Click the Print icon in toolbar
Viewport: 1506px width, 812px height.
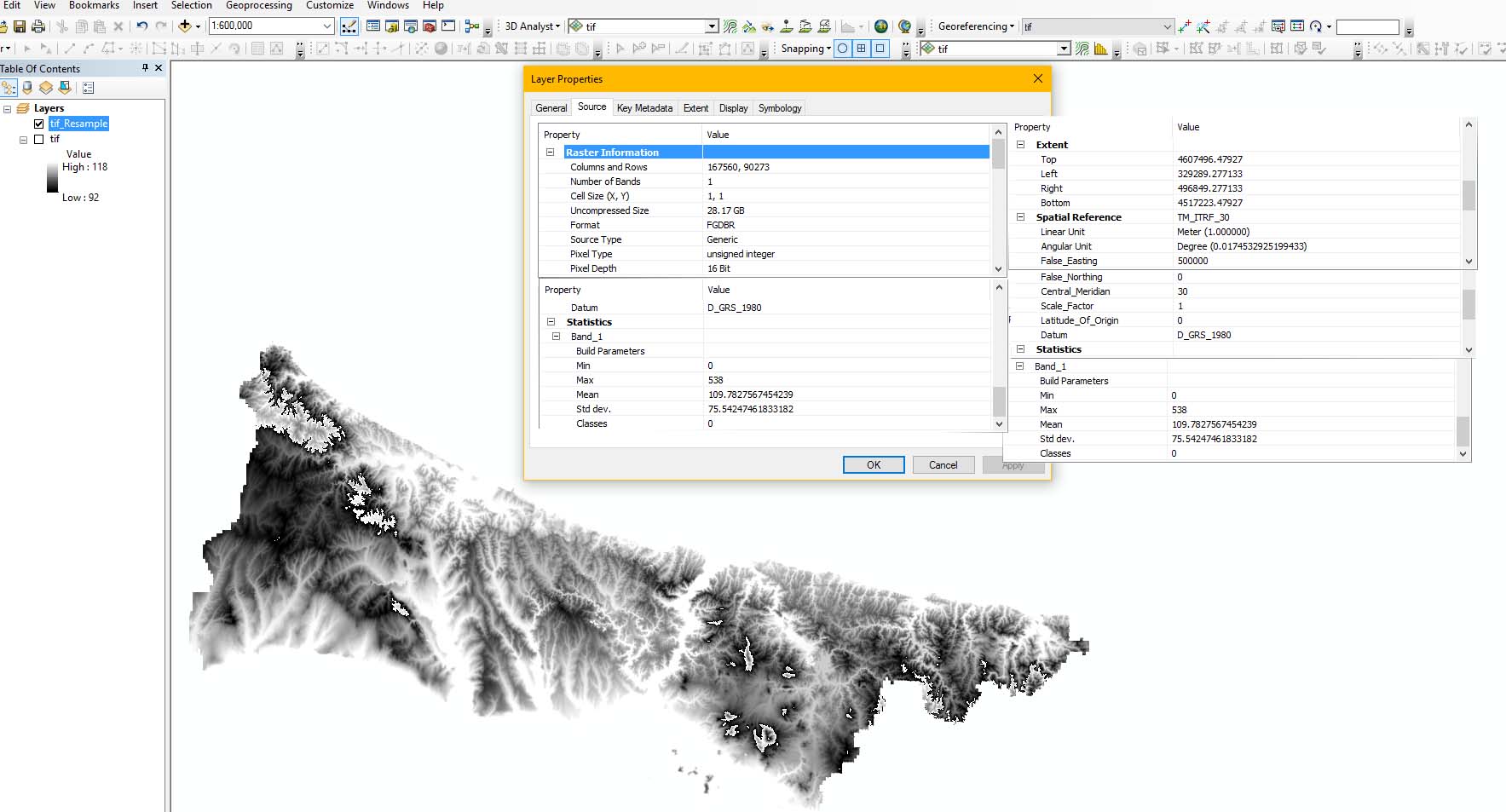(x=38, y=26)
